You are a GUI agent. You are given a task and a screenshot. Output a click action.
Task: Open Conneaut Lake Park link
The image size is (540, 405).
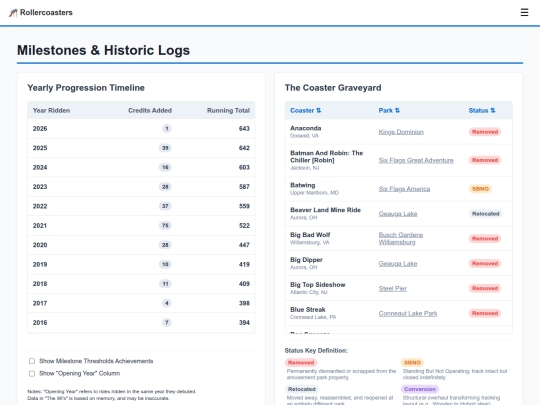408,313
